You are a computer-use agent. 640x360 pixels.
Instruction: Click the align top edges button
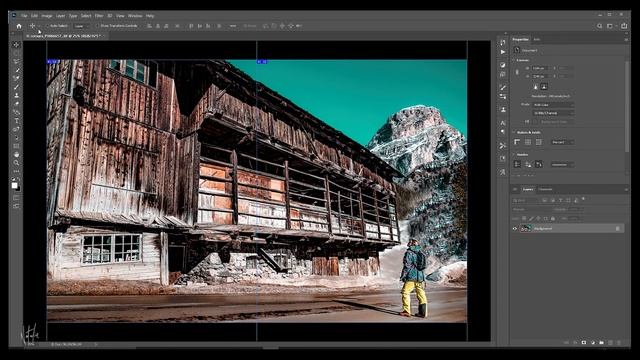(191, 26)
